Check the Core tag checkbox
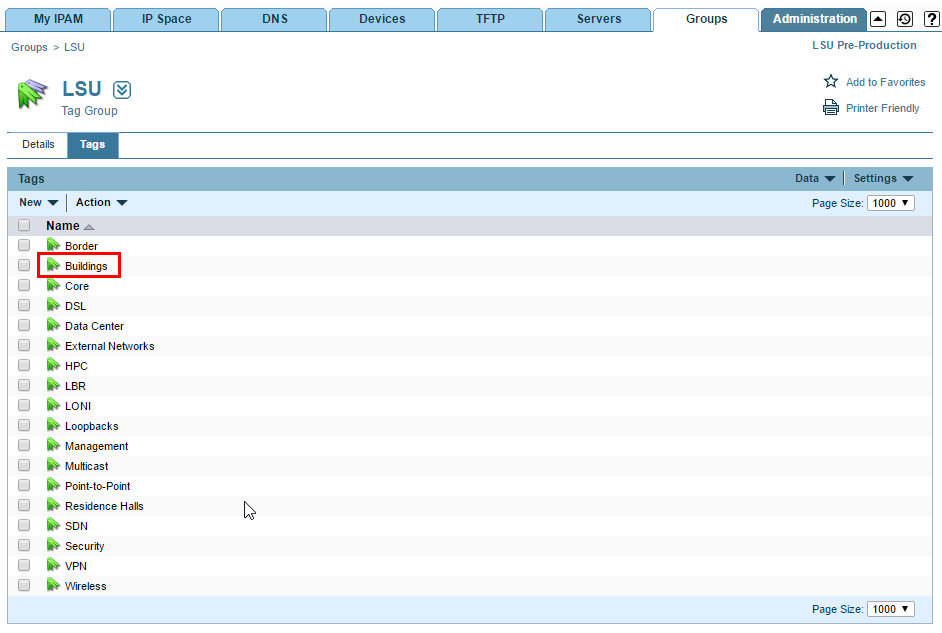This screenshot has height=633, width=942. (24, 285)
